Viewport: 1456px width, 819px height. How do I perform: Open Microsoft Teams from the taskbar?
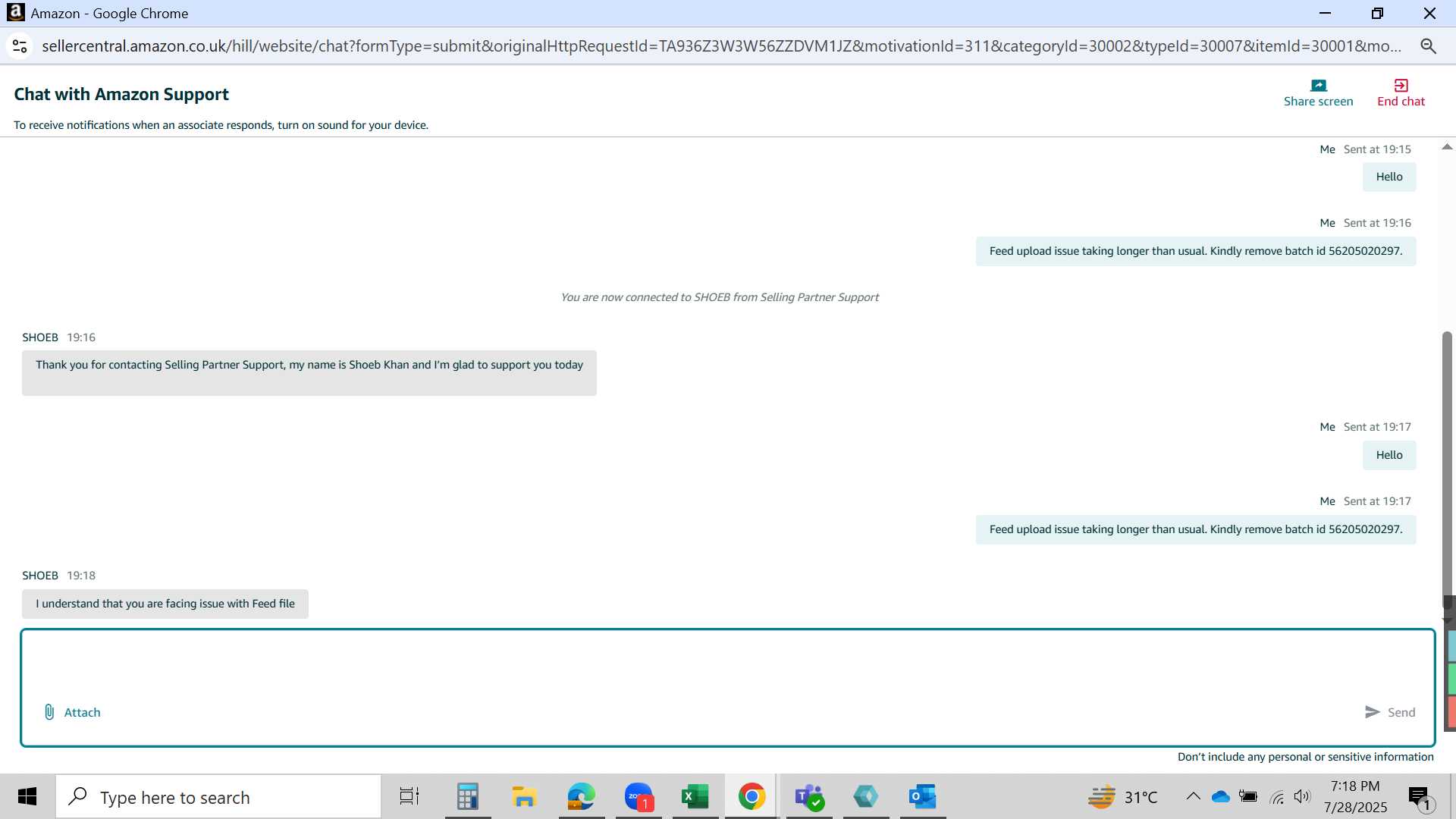809,796
